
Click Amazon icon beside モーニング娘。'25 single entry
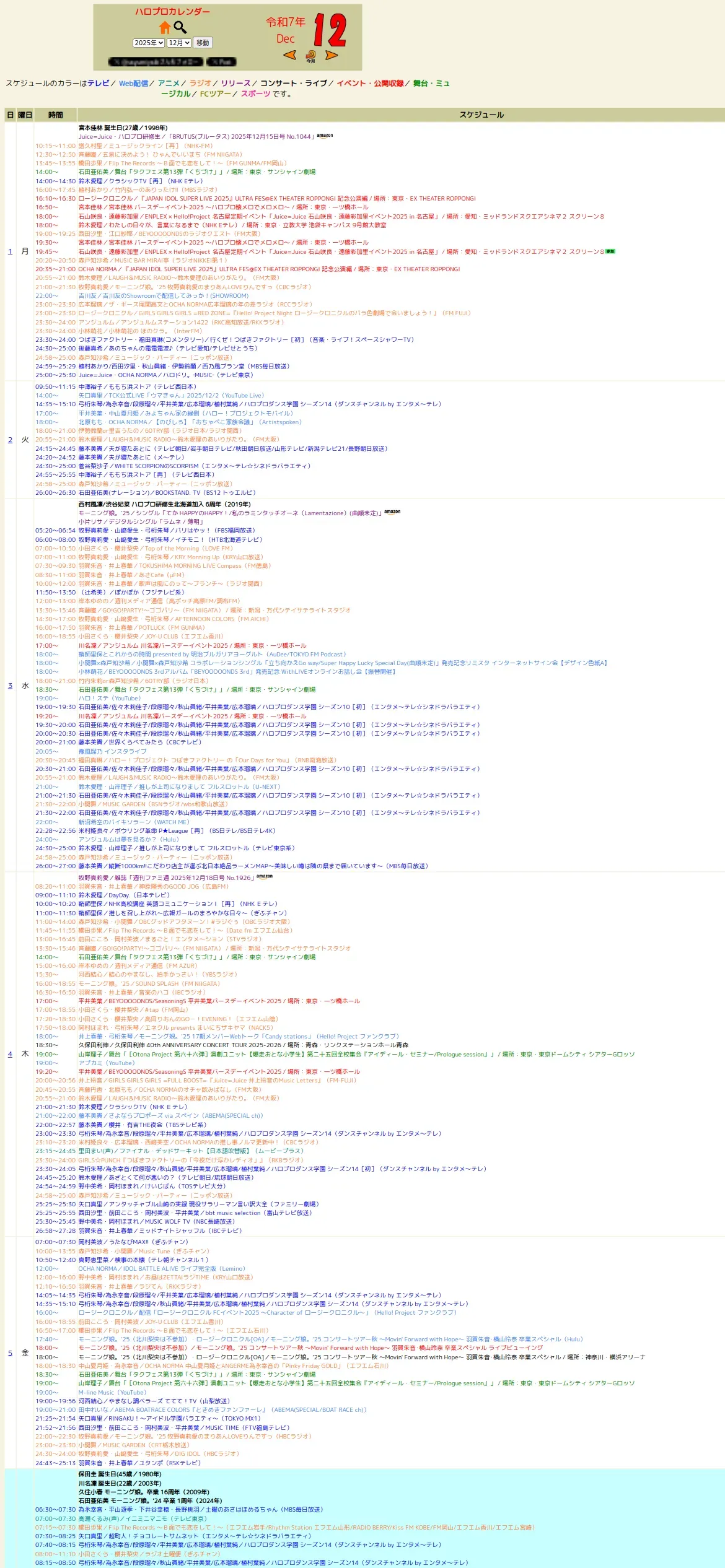[392, 512]
